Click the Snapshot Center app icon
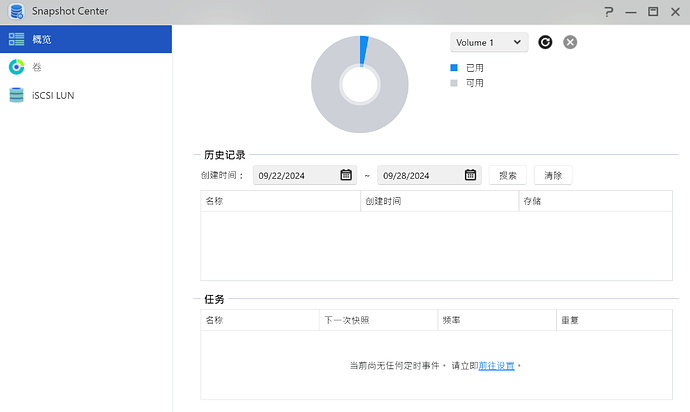Viewport: 690px width, 412px height. tap(16, 12)
